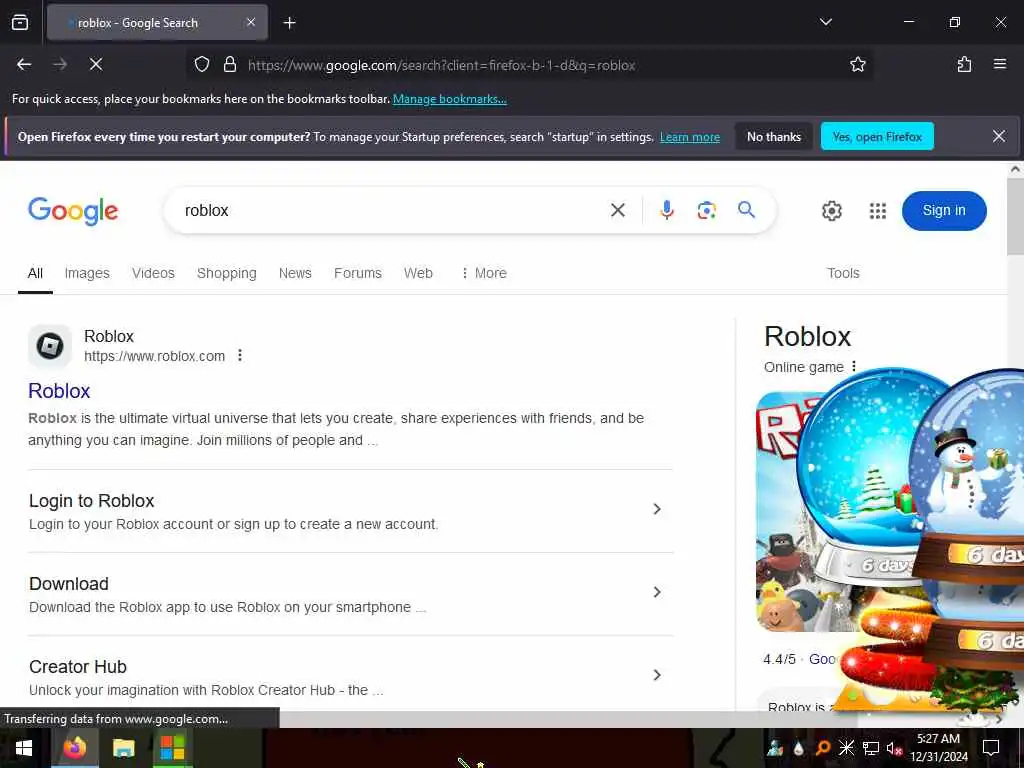Screen dimensions: 1024x768
Task: Accept Yes, open Firefox button
Action: coord(876,136)
